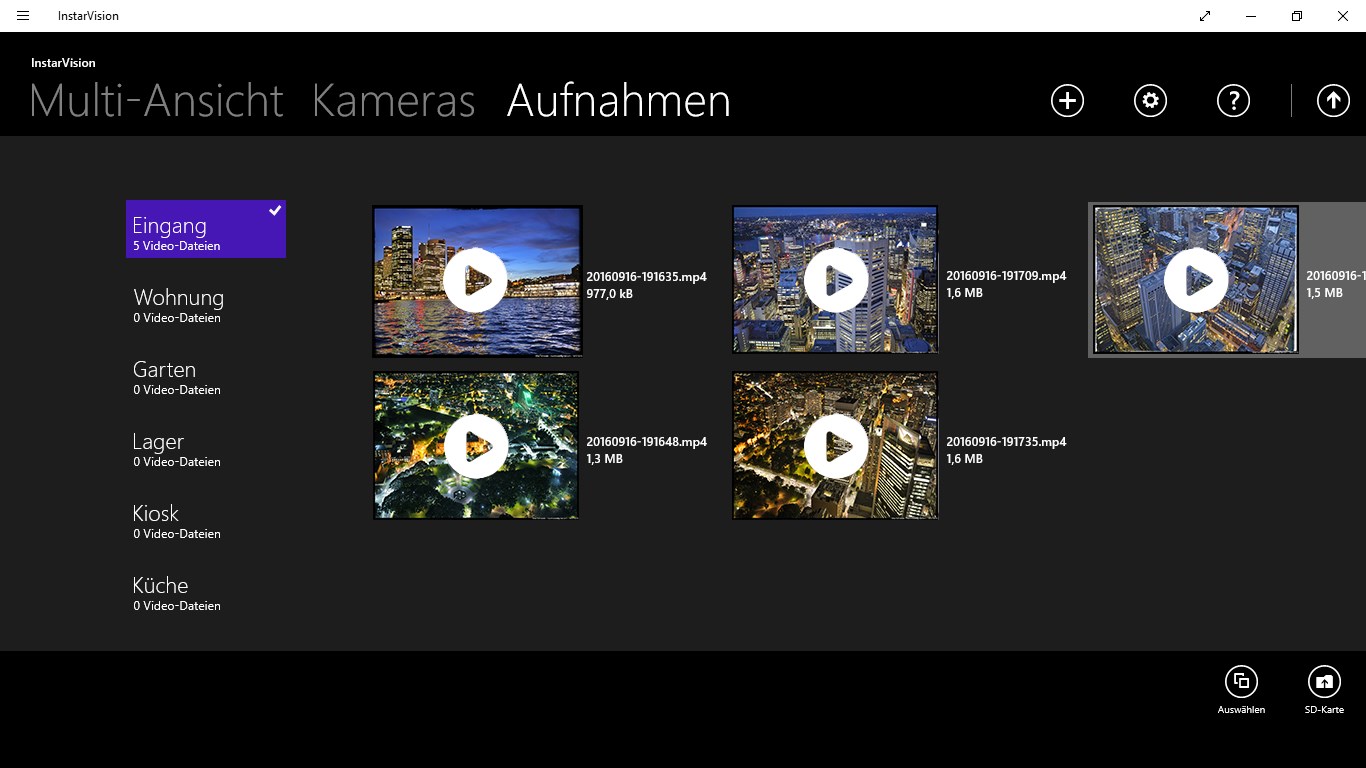This screenshot has width=1366, height=768.
Task: Switch to the Kameras tab
Action: 394,101
